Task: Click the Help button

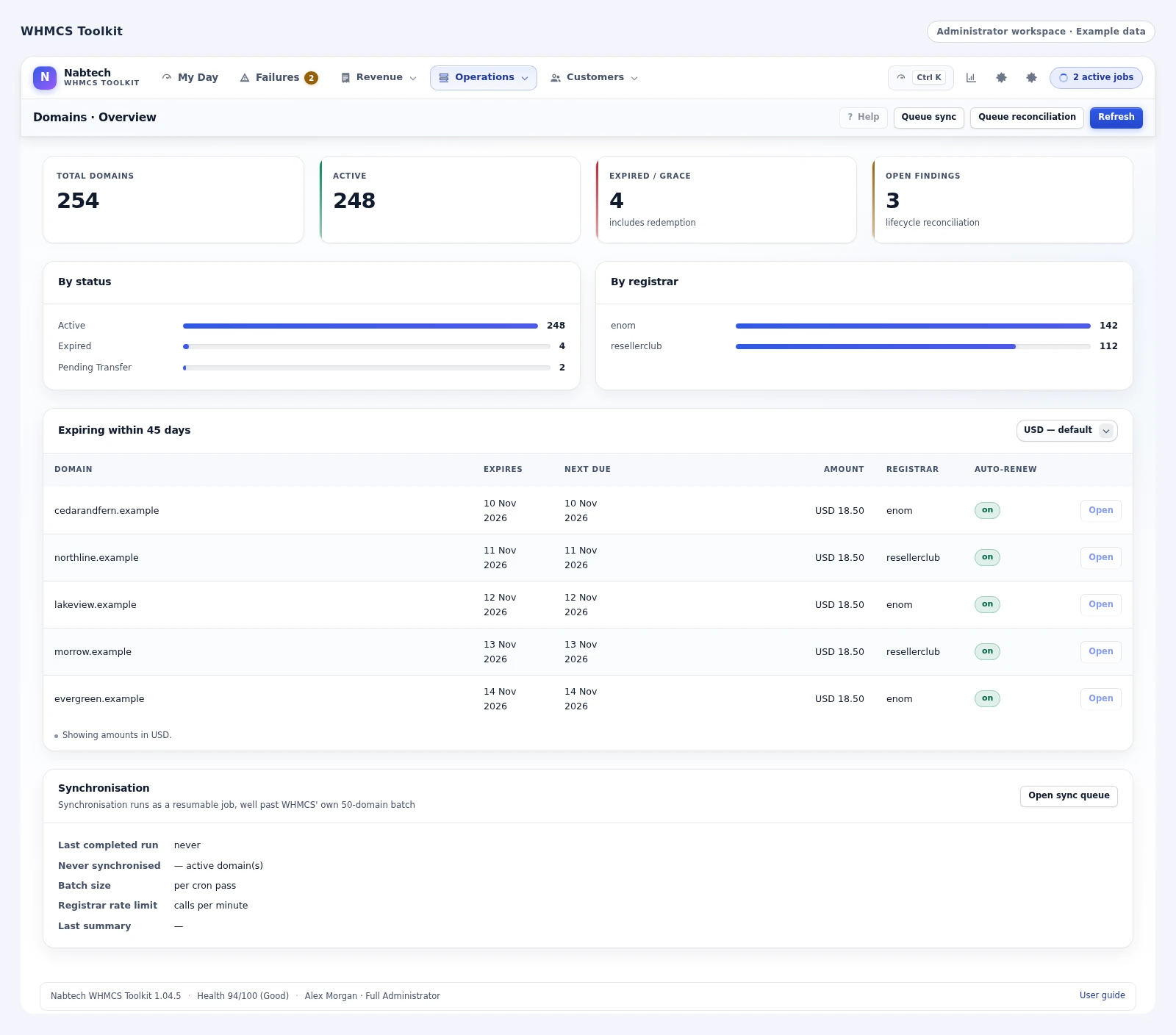Action: click(x=864, y=118)
